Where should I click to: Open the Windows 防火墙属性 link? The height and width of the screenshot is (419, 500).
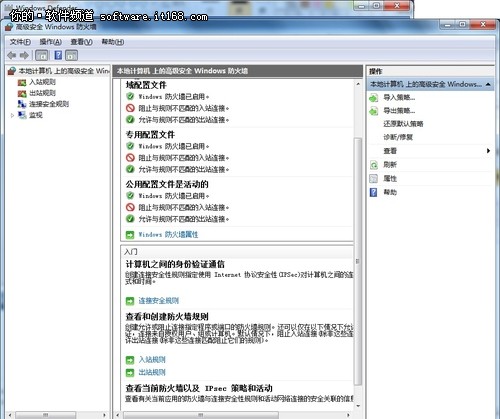point(168,235)
